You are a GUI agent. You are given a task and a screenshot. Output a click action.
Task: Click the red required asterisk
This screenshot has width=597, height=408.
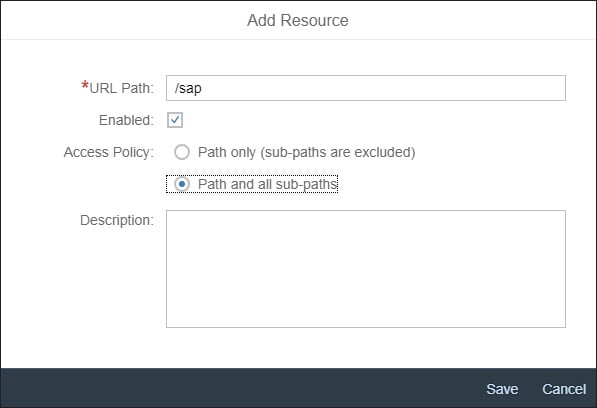pos(85,85)
